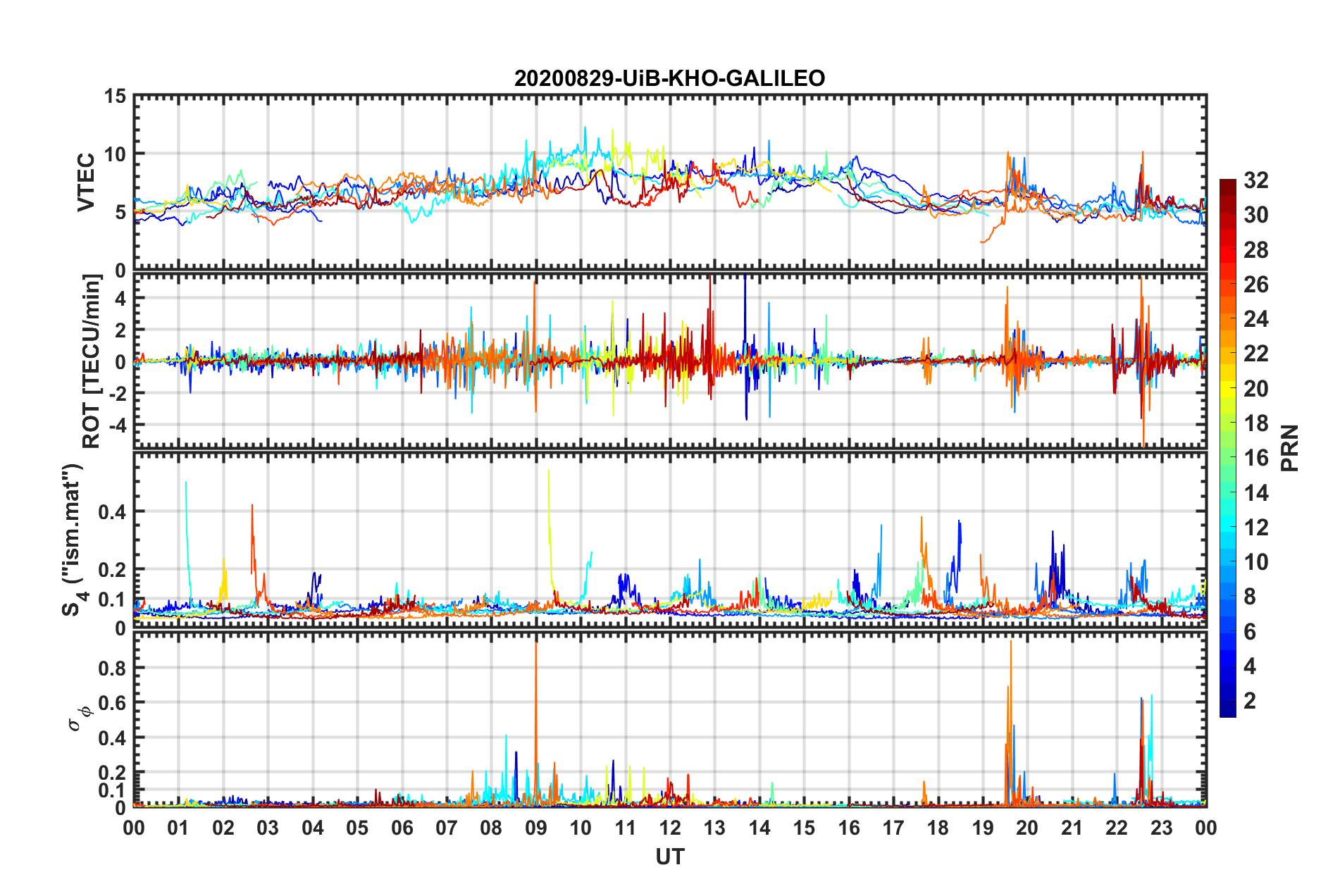Select the ROT [TECU/min] axis label
The width and height of the screenshot is (1340, 896).
coord(92,361)
